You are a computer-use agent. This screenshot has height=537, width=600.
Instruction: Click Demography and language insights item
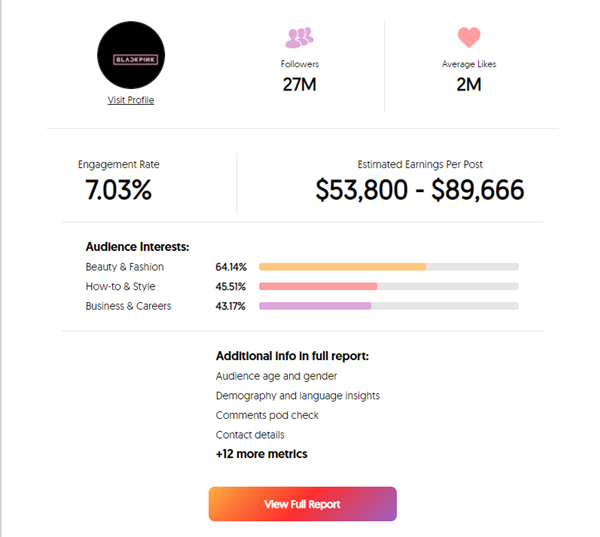point(298,396)
